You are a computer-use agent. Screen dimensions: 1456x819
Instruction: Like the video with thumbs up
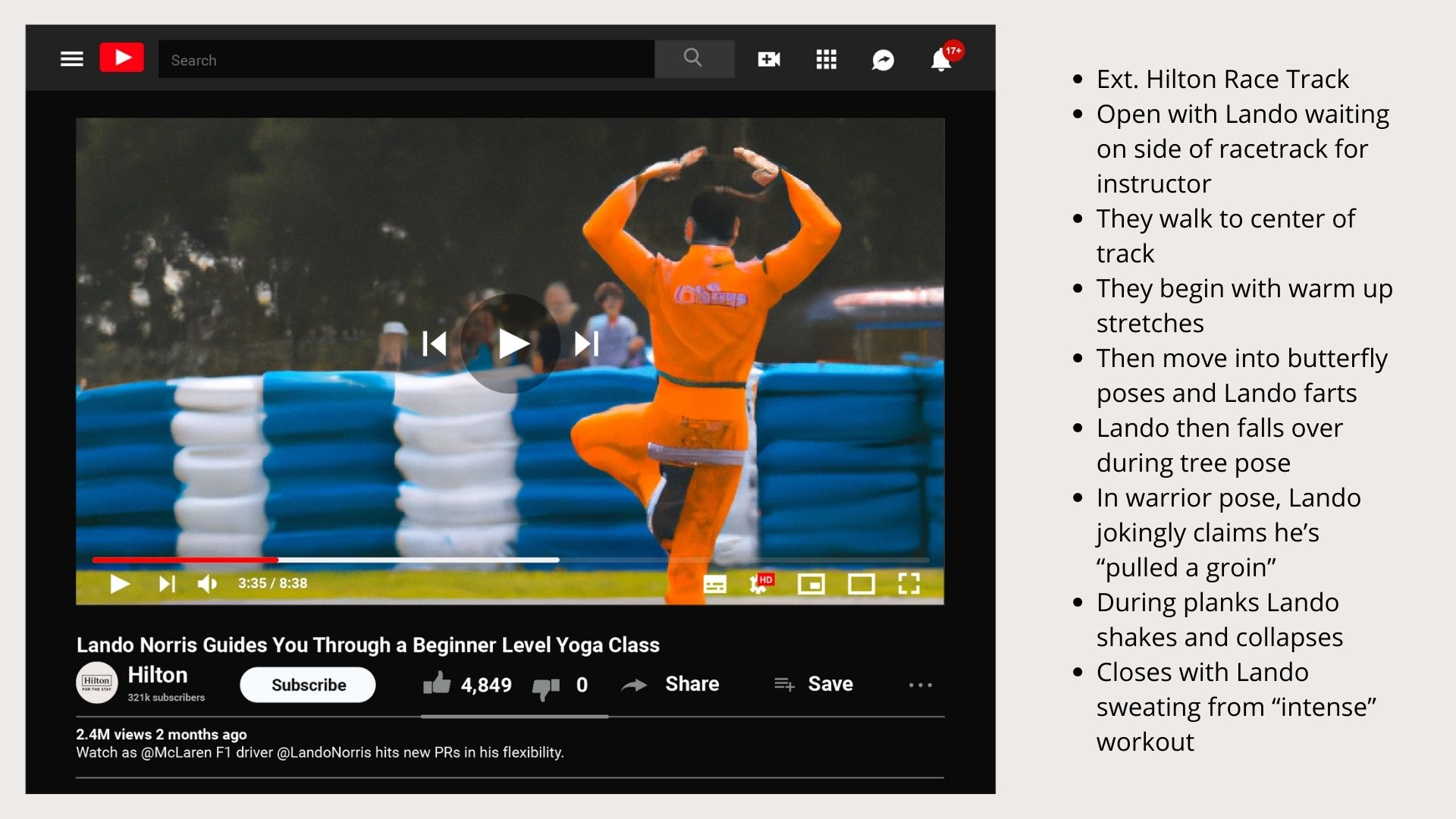[438, 683]
